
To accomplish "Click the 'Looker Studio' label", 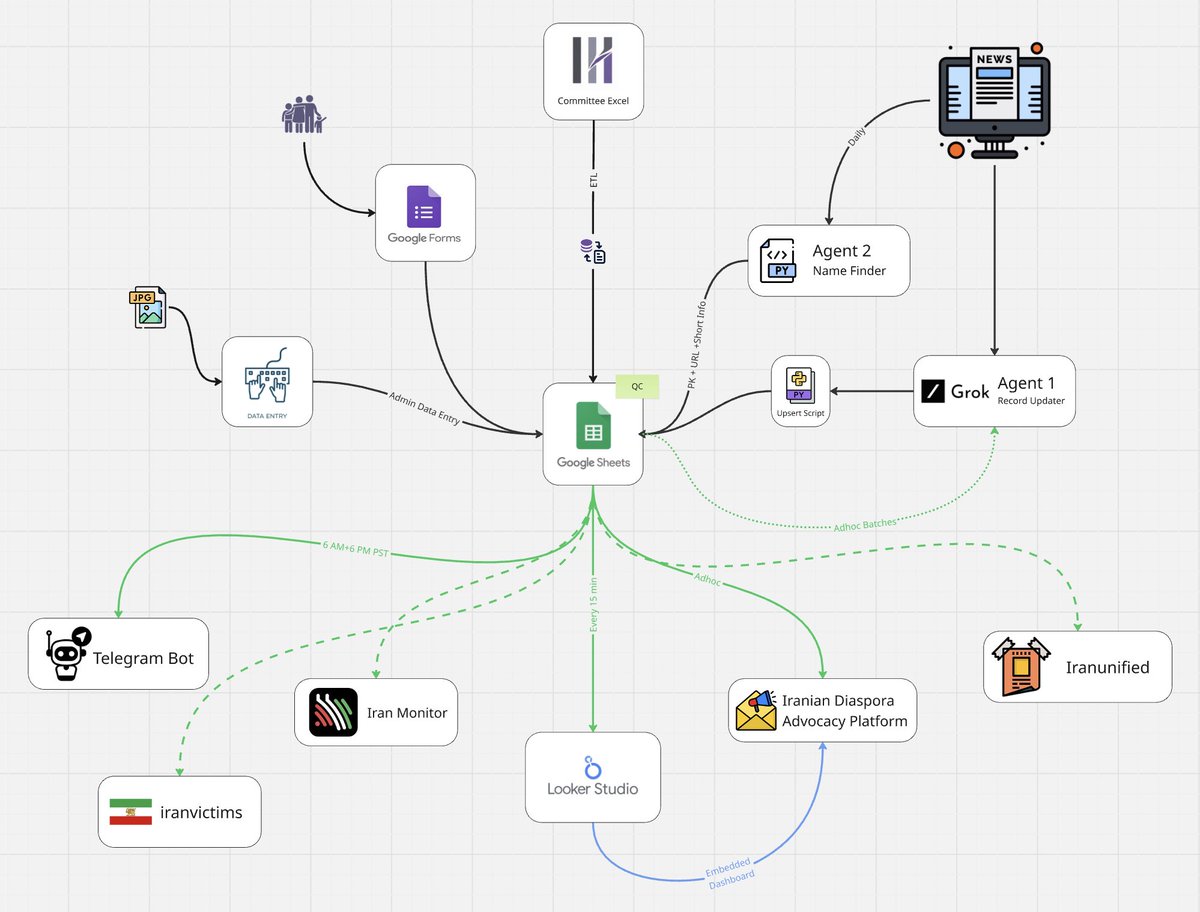I will pos(593,788).
